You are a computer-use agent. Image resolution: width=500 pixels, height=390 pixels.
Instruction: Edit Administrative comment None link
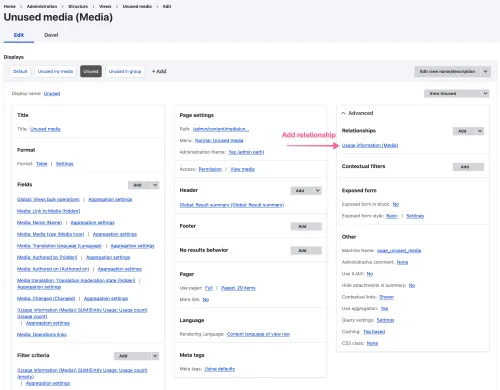click(x=402, y=262)
